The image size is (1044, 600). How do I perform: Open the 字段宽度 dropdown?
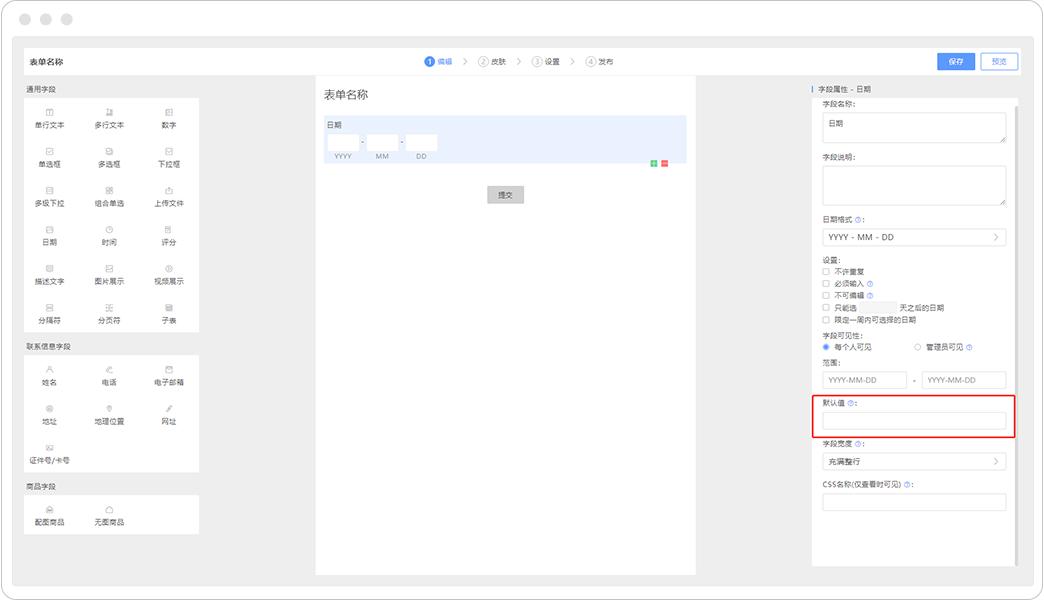(914, 460)
